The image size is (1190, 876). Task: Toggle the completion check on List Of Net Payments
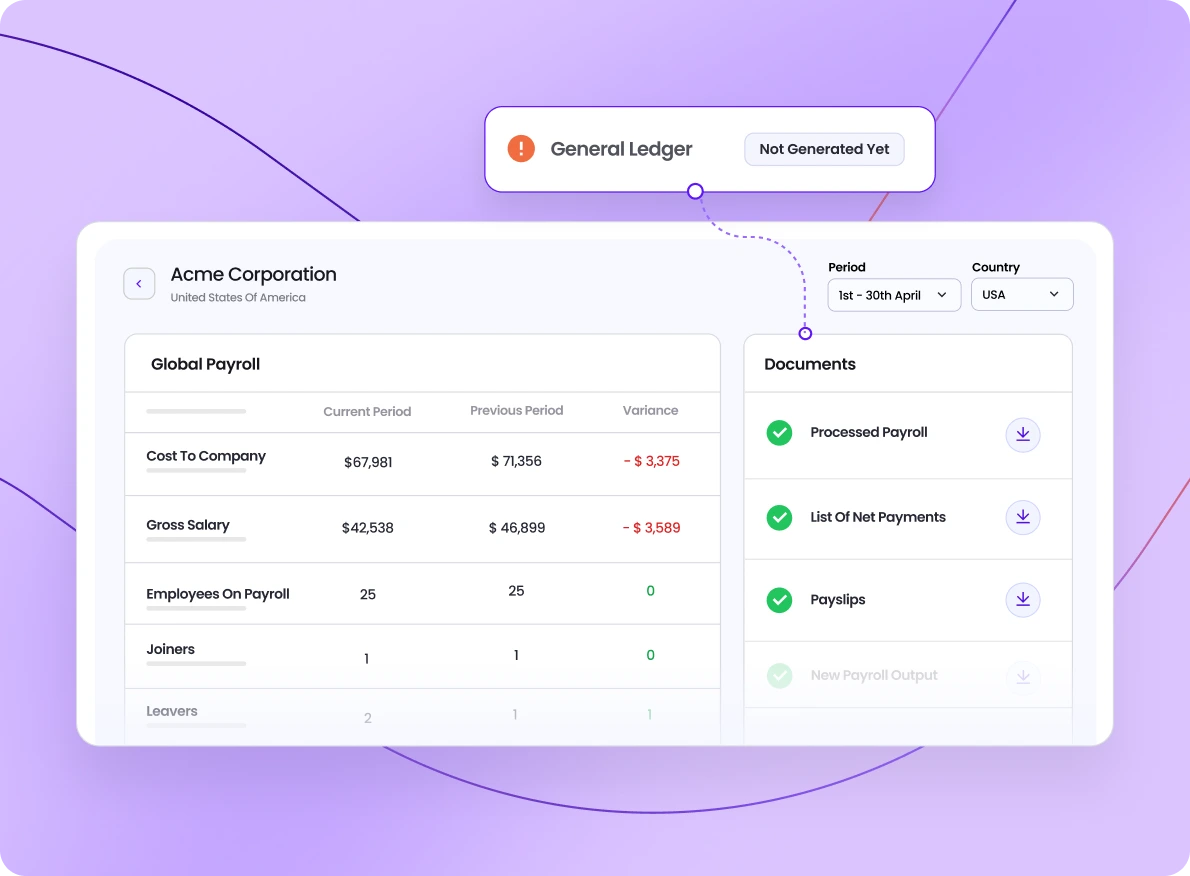click(x=779, y=517)
